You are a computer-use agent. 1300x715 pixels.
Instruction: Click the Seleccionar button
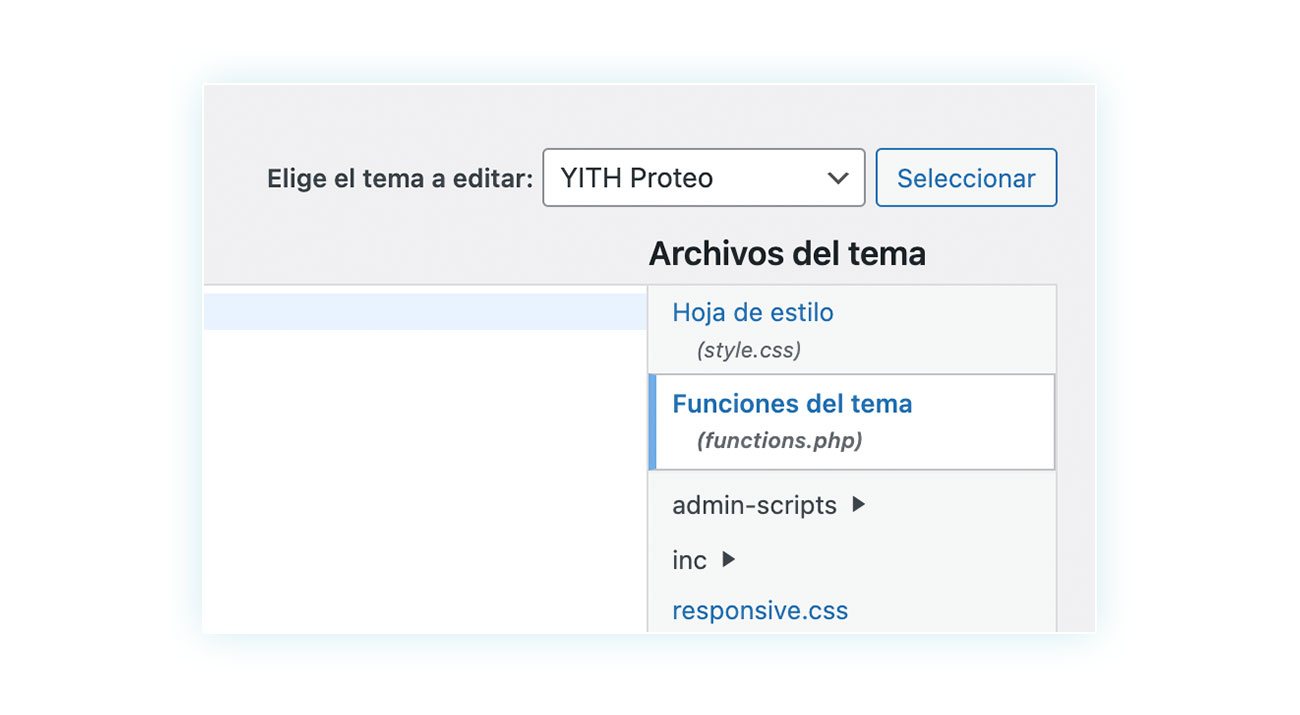pos(966,178)
